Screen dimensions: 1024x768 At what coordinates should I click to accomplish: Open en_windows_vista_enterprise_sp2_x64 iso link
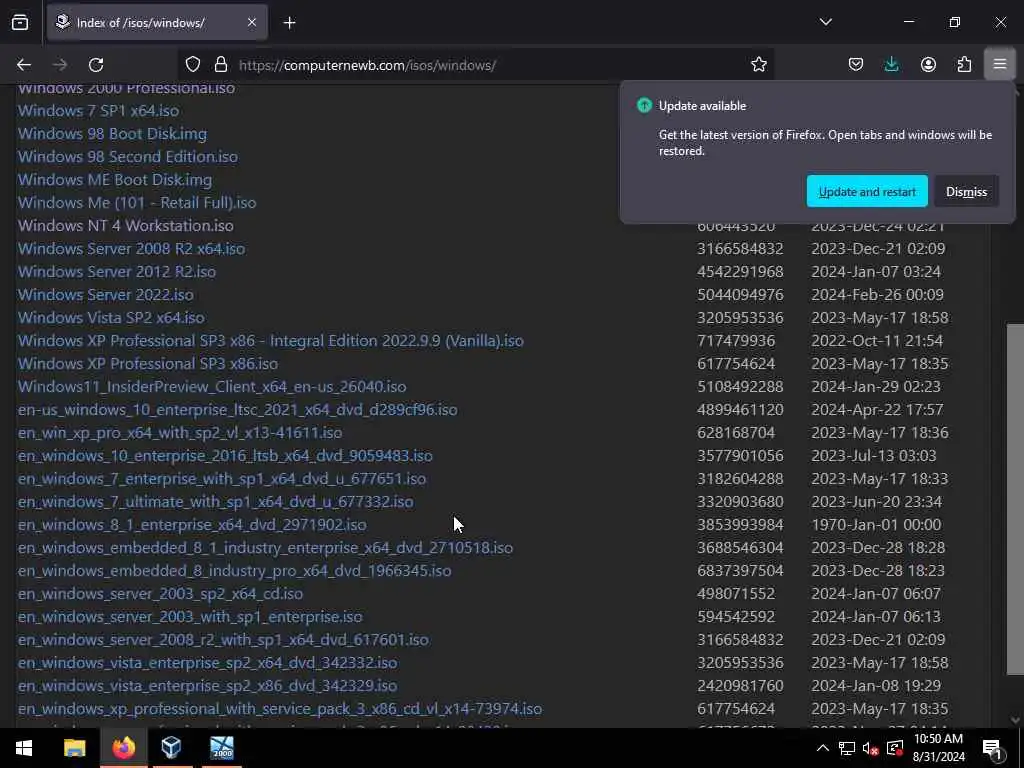[207, 662]
